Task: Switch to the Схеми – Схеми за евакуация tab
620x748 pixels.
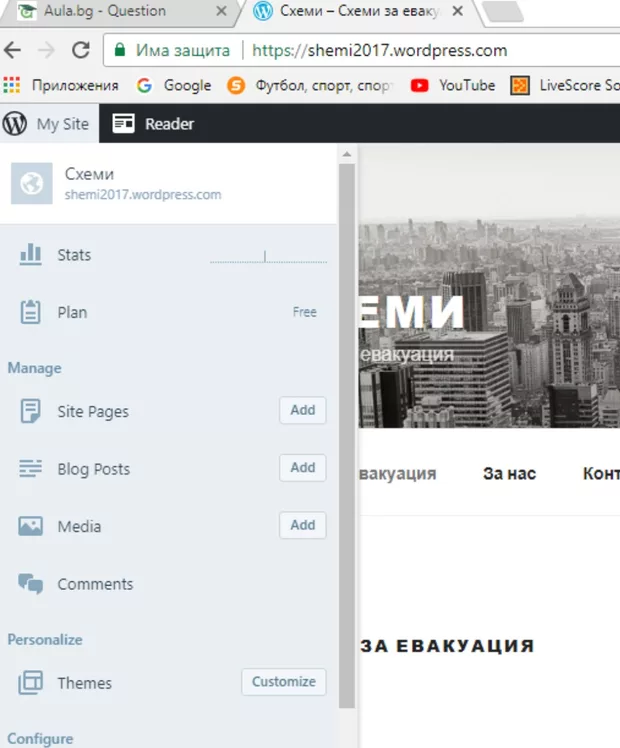Action: click(358, 11)
